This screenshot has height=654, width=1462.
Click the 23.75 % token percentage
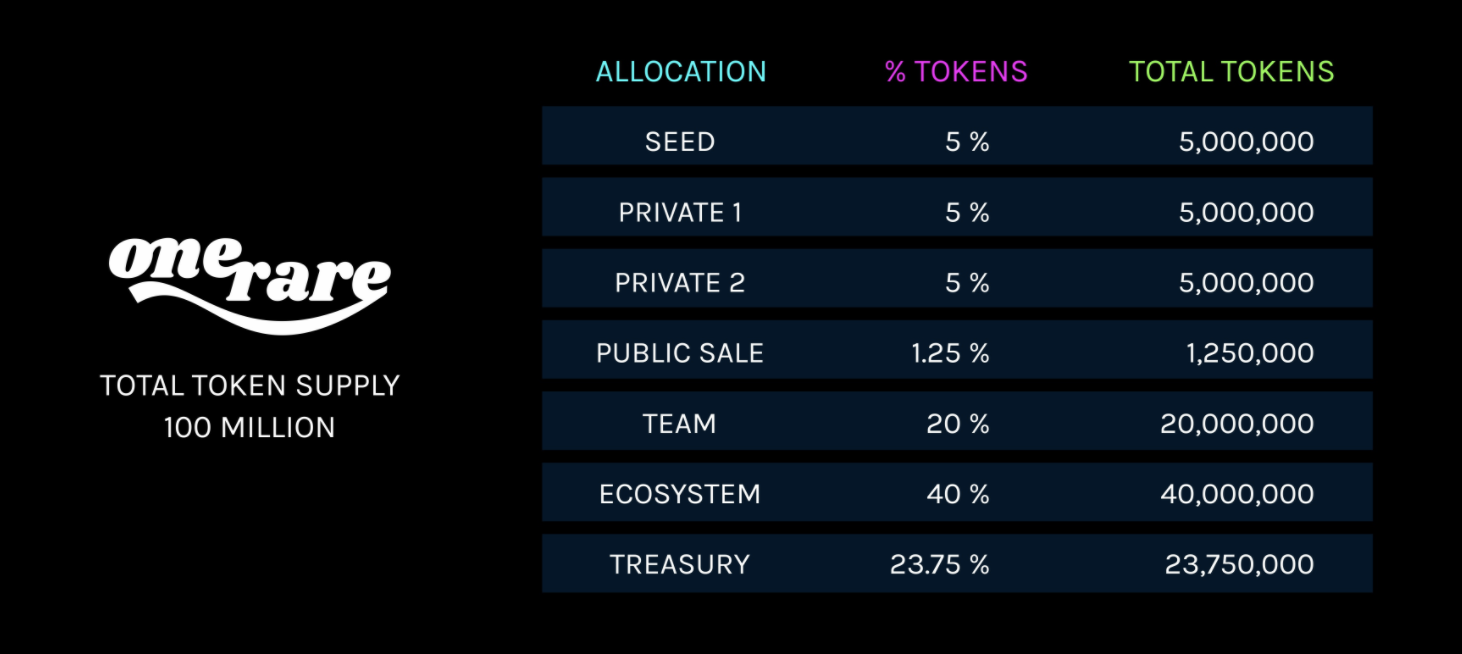click(939, 565)
